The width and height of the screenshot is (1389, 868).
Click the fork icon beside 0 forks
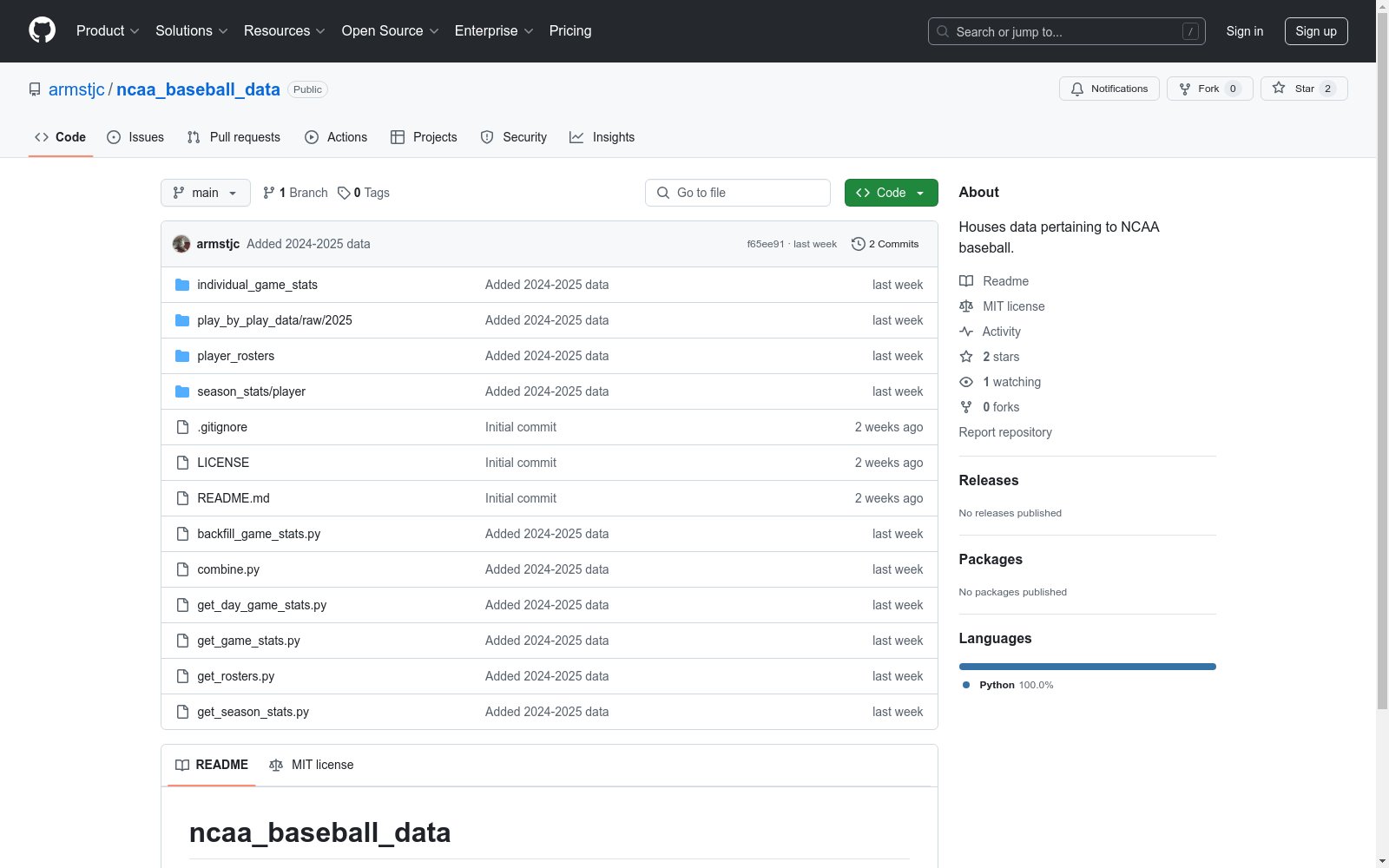(x=966, y=407)
